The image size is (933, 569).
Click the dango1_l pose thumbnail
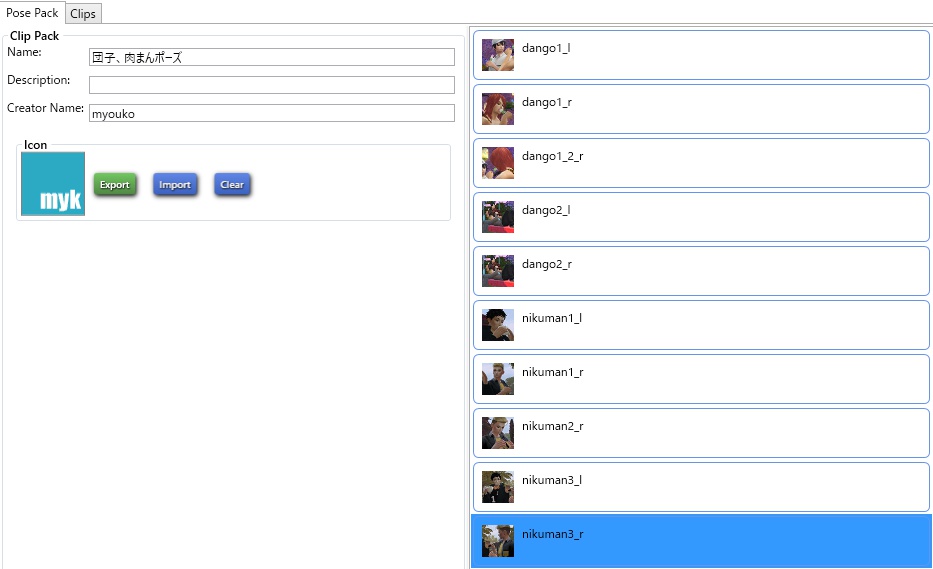point(497,55)
